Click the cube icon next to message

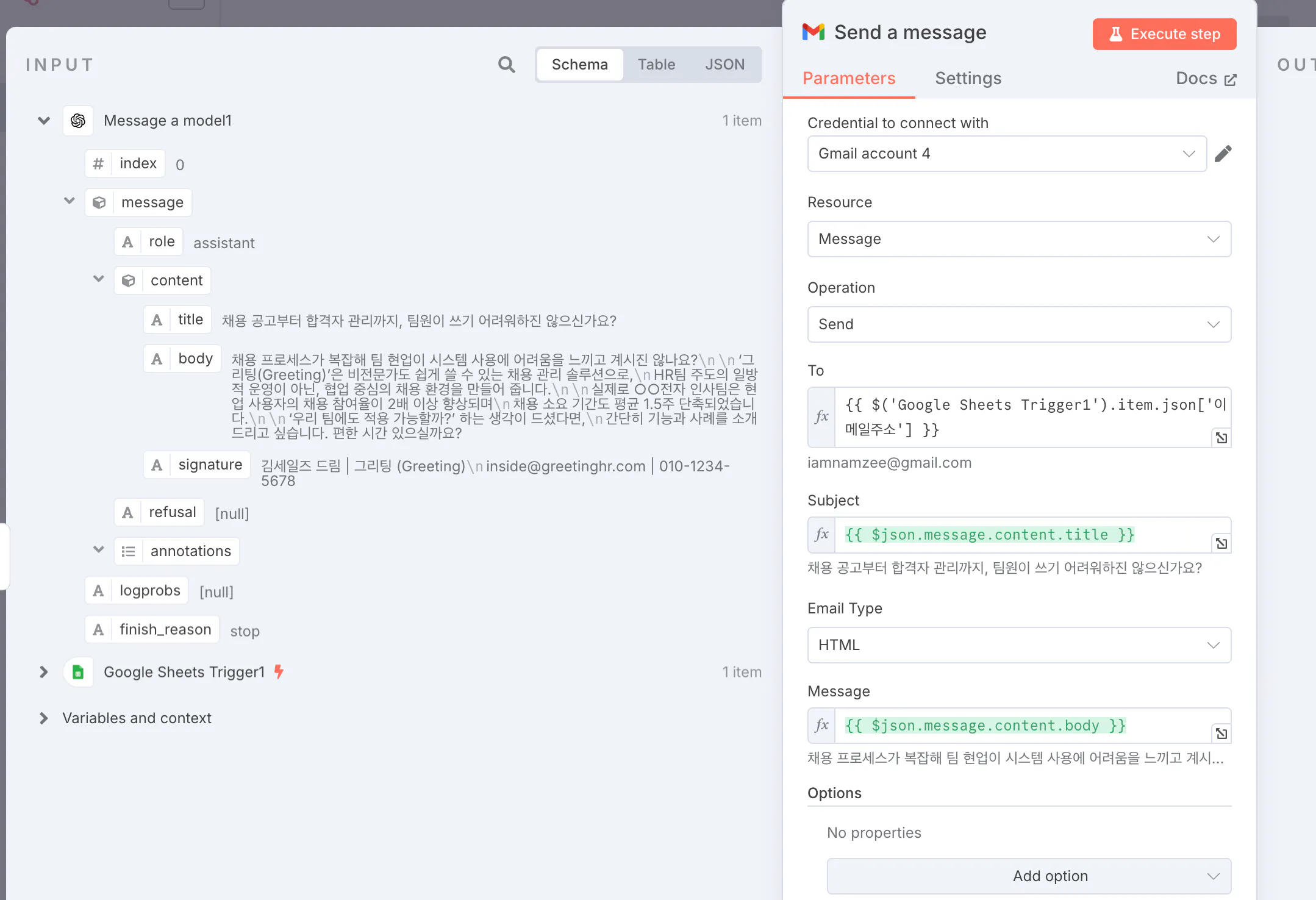click(x=99, y=202)
